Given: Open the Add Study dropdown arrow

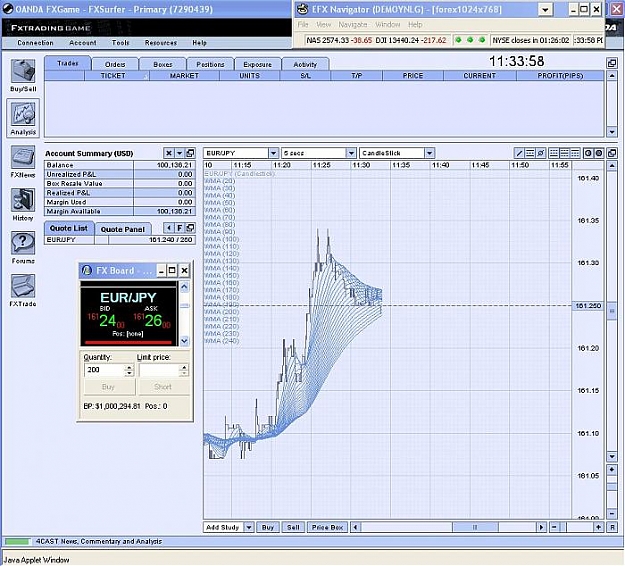Looking at the screenshot, I should click(249, 527).
